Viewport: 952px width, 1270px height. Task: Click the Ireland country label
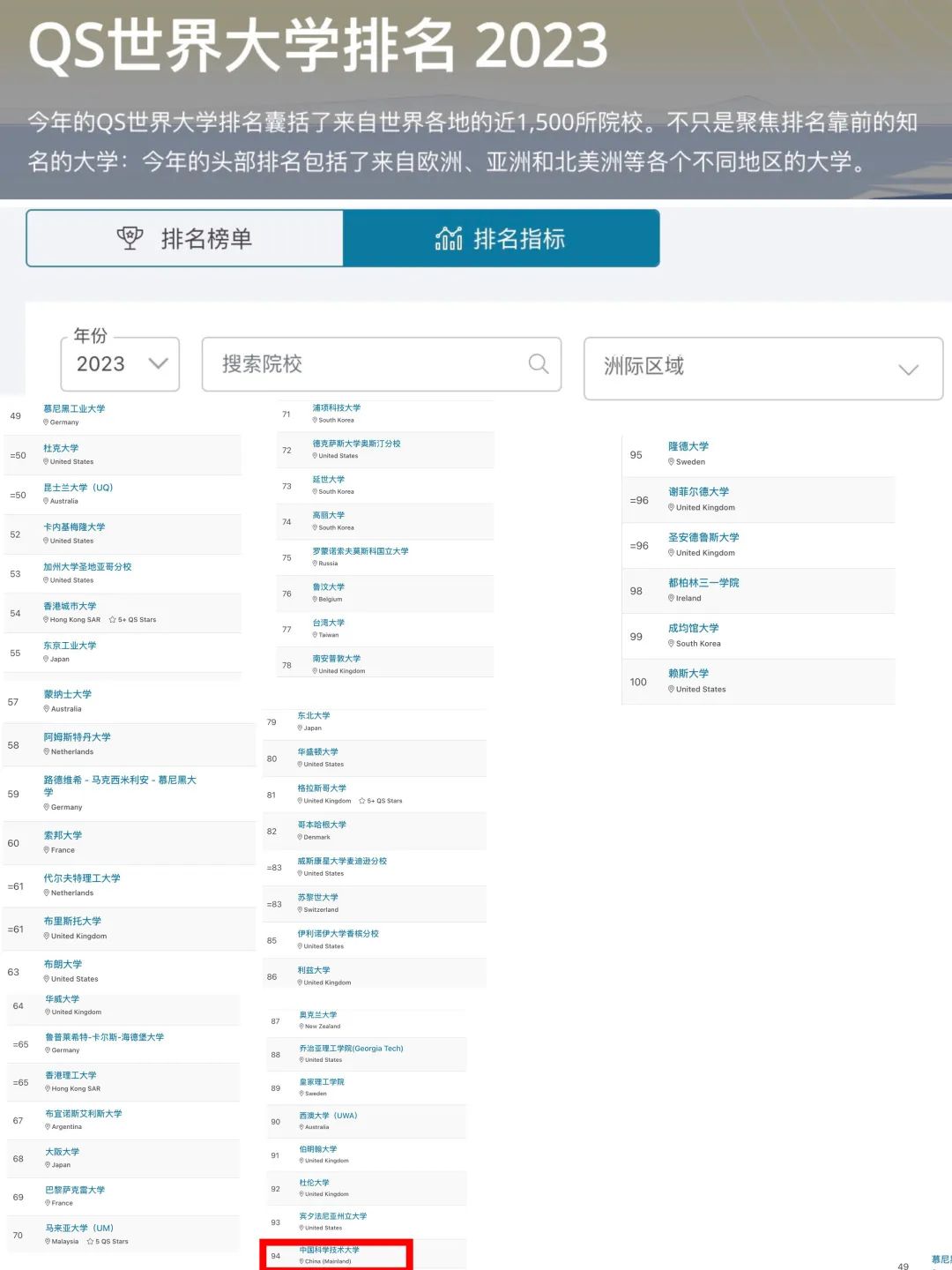point(688,599)
